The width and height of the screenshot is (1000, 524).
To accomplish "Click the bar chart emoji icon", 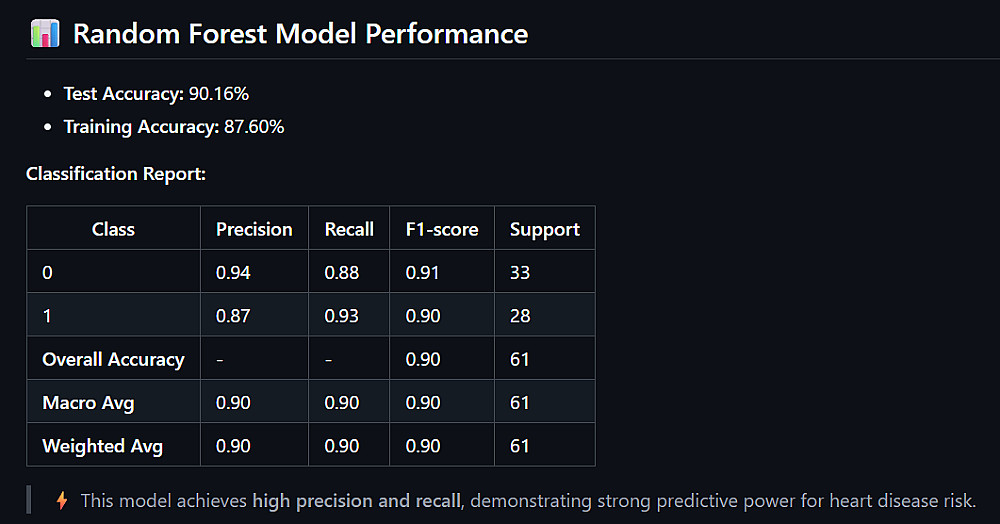I will point(45,34).
